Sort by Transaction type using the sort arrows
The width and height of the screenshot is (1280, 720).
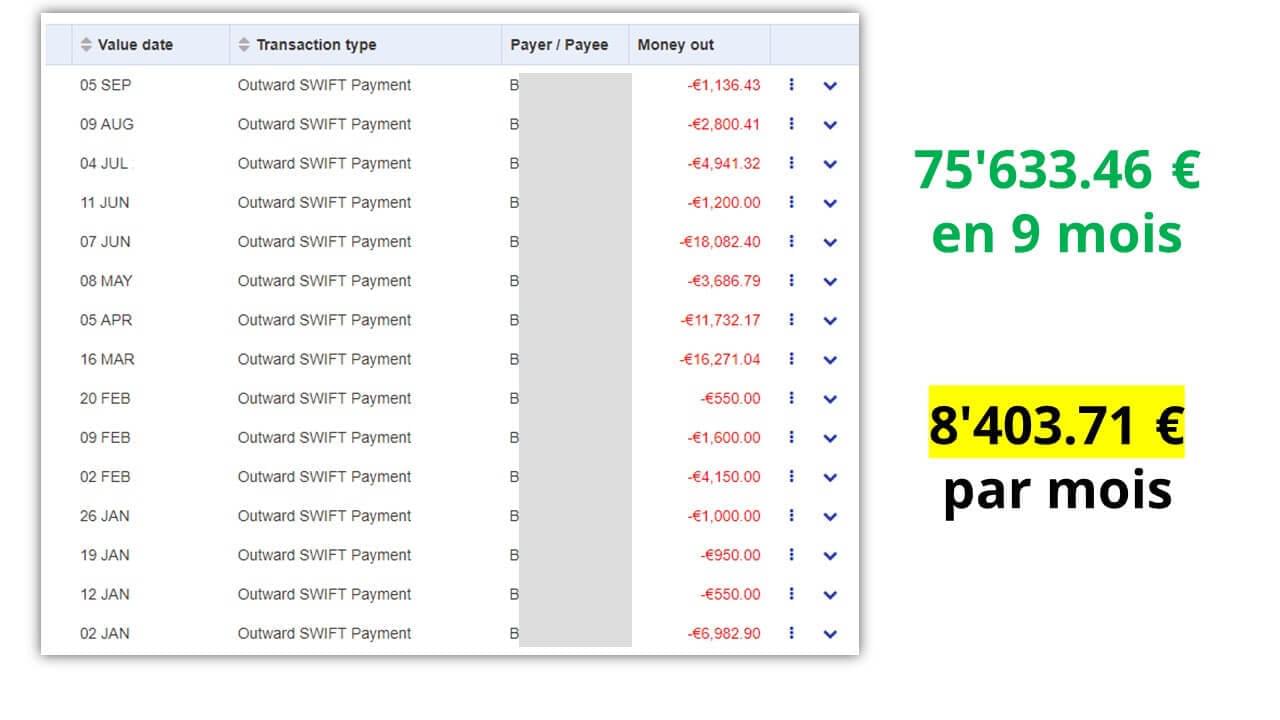point(244,45)
